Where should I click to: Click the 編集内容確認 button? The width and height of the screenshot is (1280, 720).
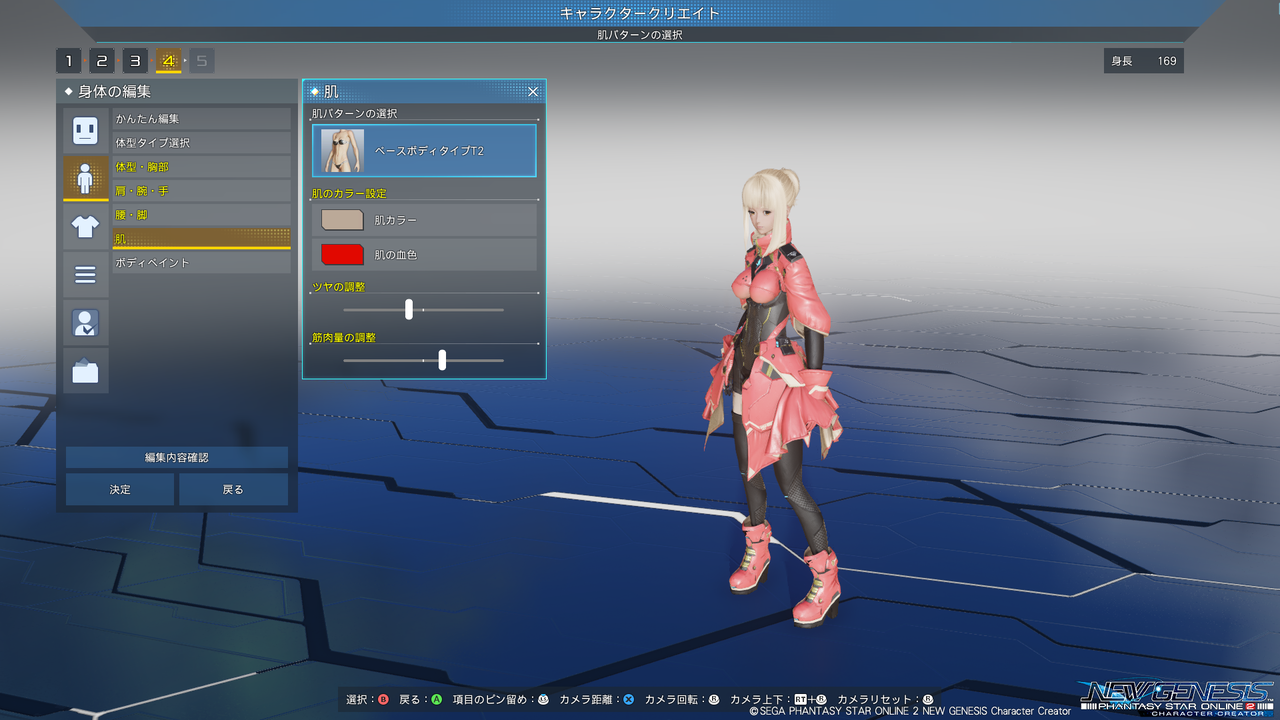177,457
